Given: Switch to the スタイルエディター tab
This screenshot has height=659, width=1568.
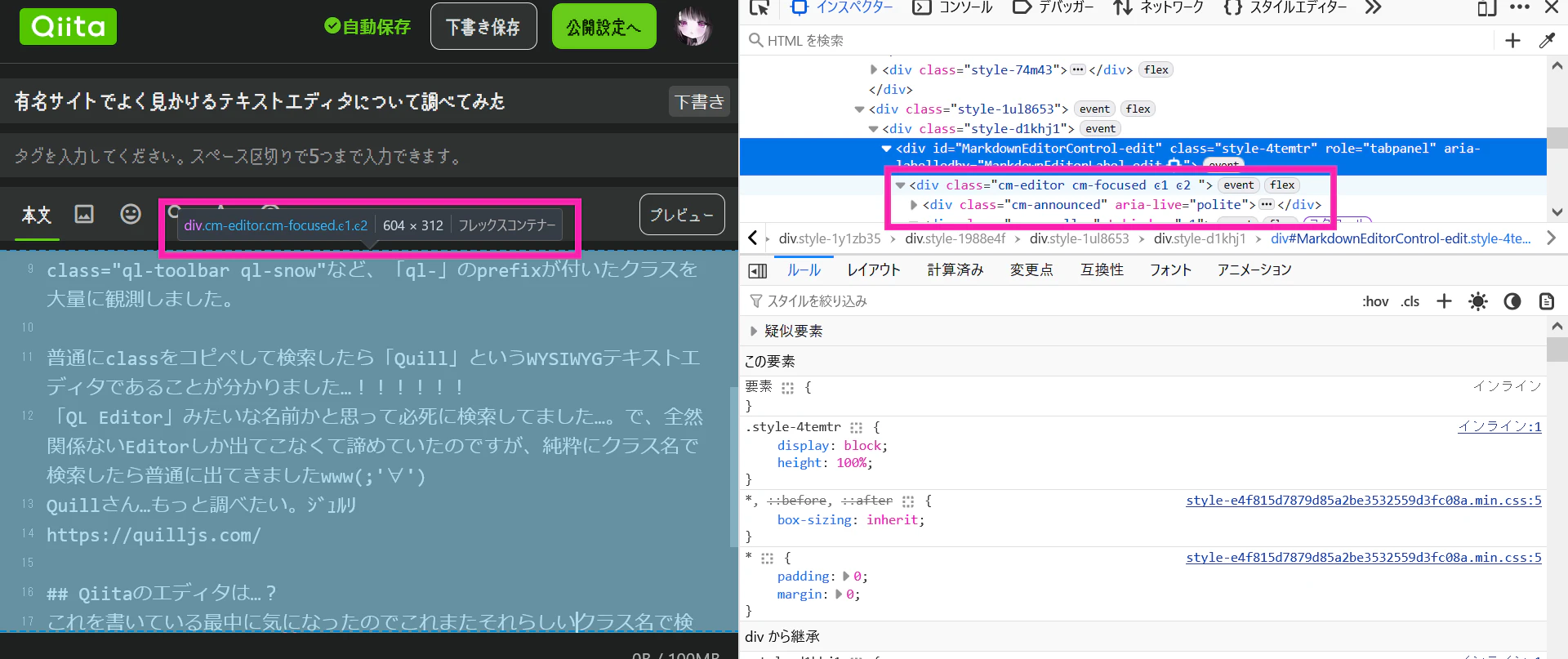Looking at the screenshot, I should point(1286,7).
